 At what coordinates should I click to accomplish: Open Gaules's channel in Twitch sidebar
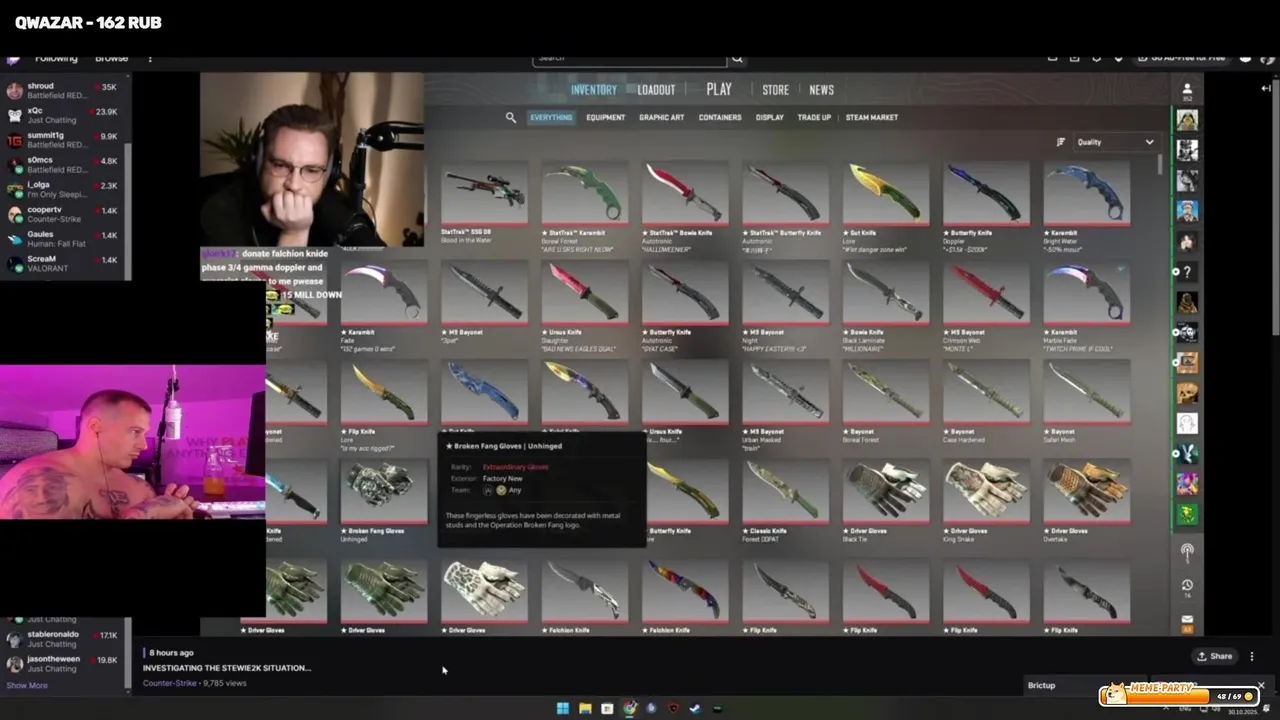(63, 239)
